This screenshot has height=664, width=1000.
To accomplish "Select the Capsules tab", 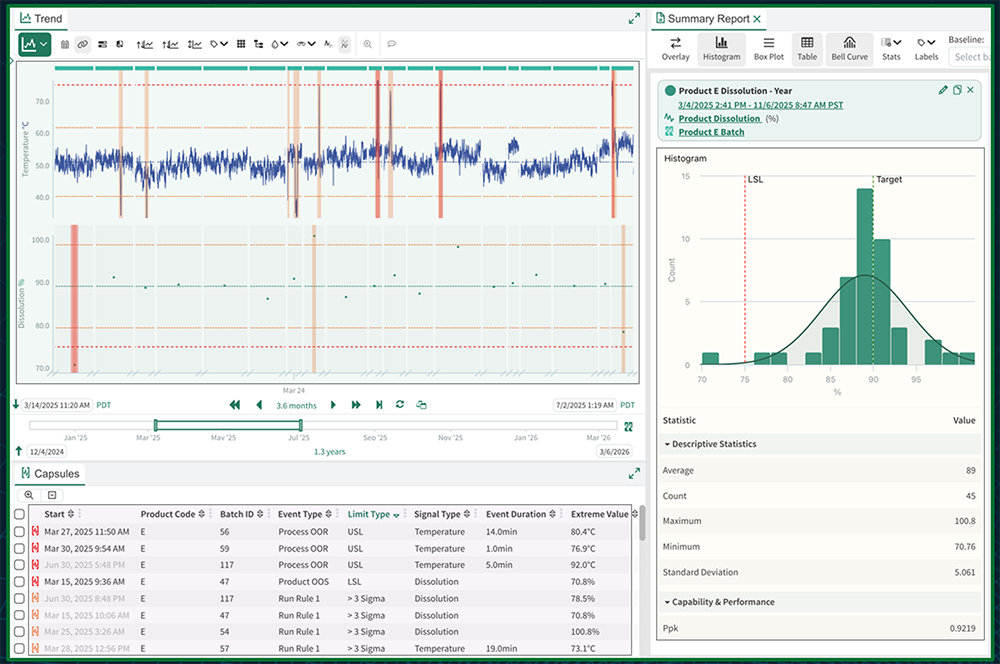I will [50, 474].
